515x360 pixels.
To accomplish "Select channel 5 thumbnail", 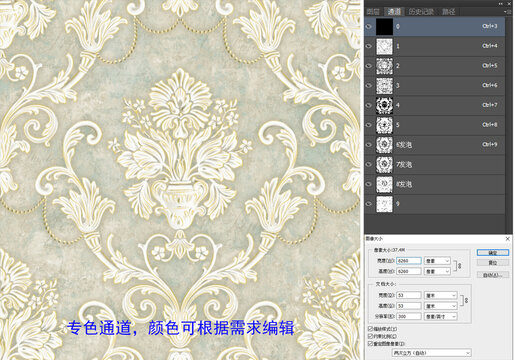I will (384, 125).
